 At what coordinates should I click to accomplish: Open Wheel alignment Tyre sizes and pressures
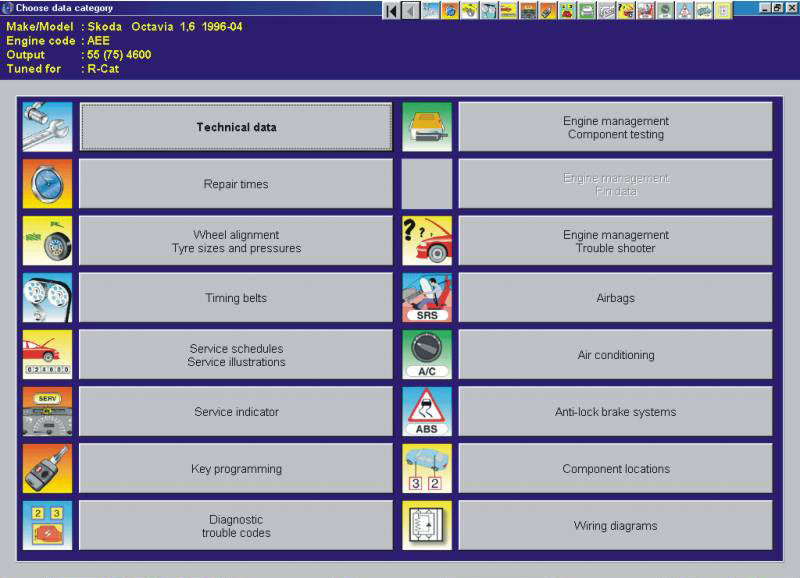pos(236,241)
